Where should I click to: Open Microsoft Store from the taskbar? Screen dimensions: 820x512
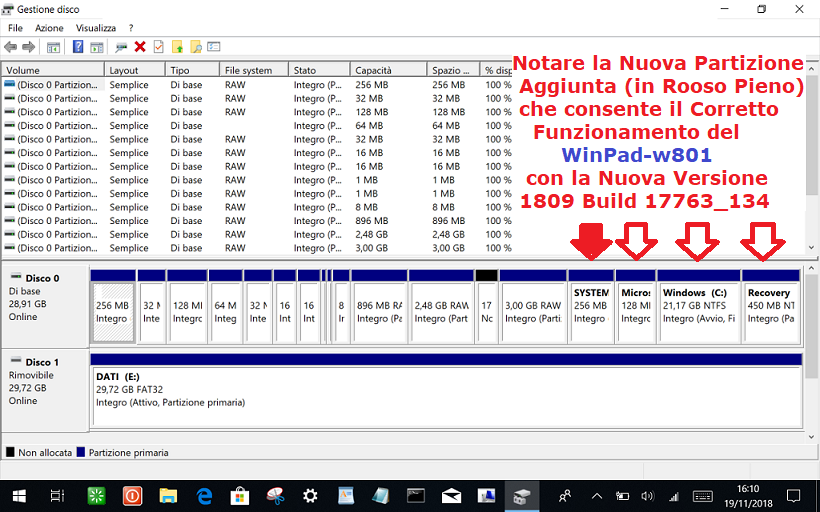pyautogui.click(x=240, y=496)
